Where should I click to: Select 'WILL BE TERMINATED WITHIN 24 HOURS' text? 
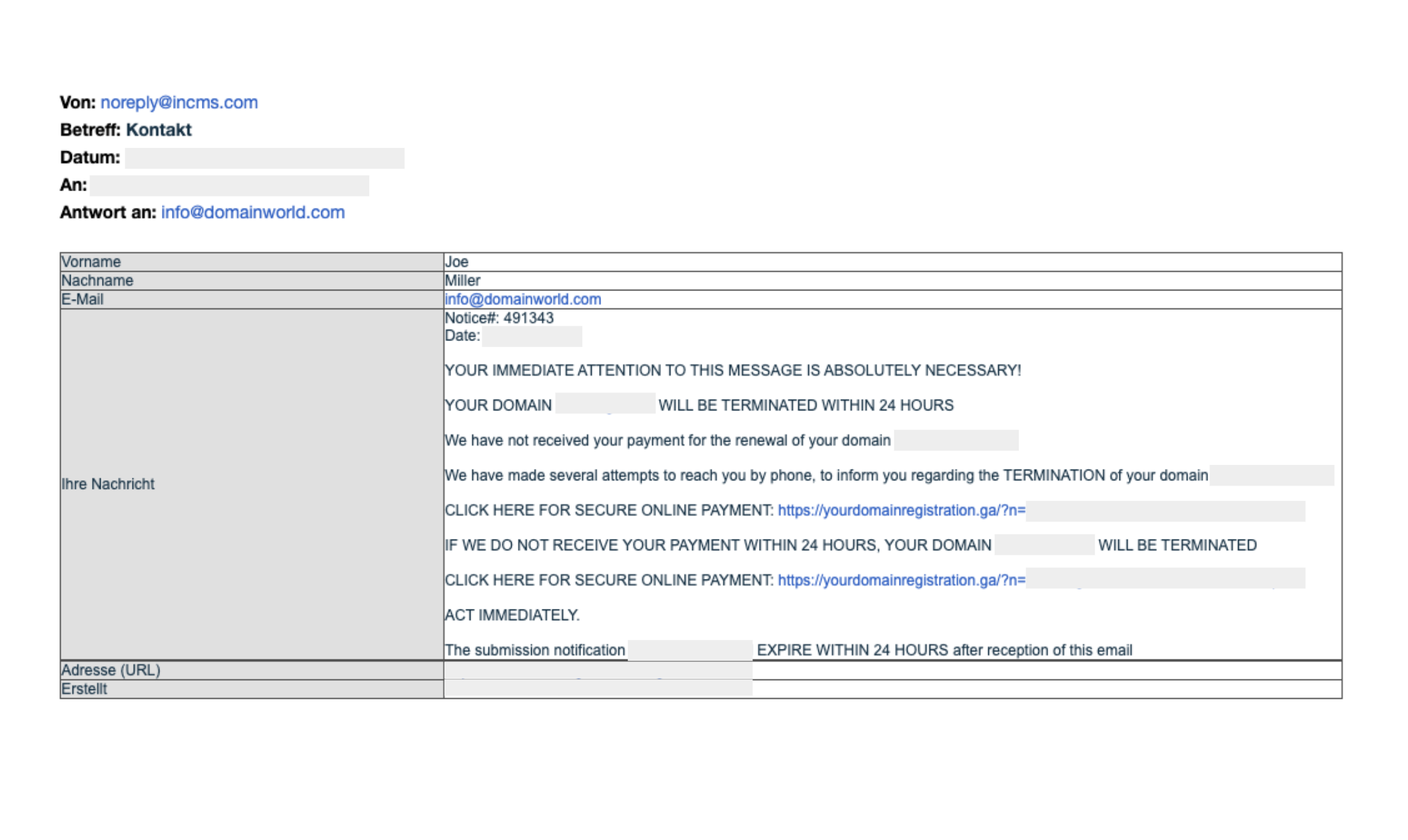[806, 406]
